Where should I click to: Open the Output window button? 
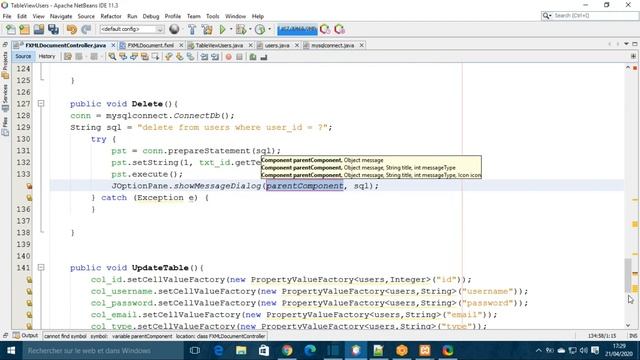point(26,336)
